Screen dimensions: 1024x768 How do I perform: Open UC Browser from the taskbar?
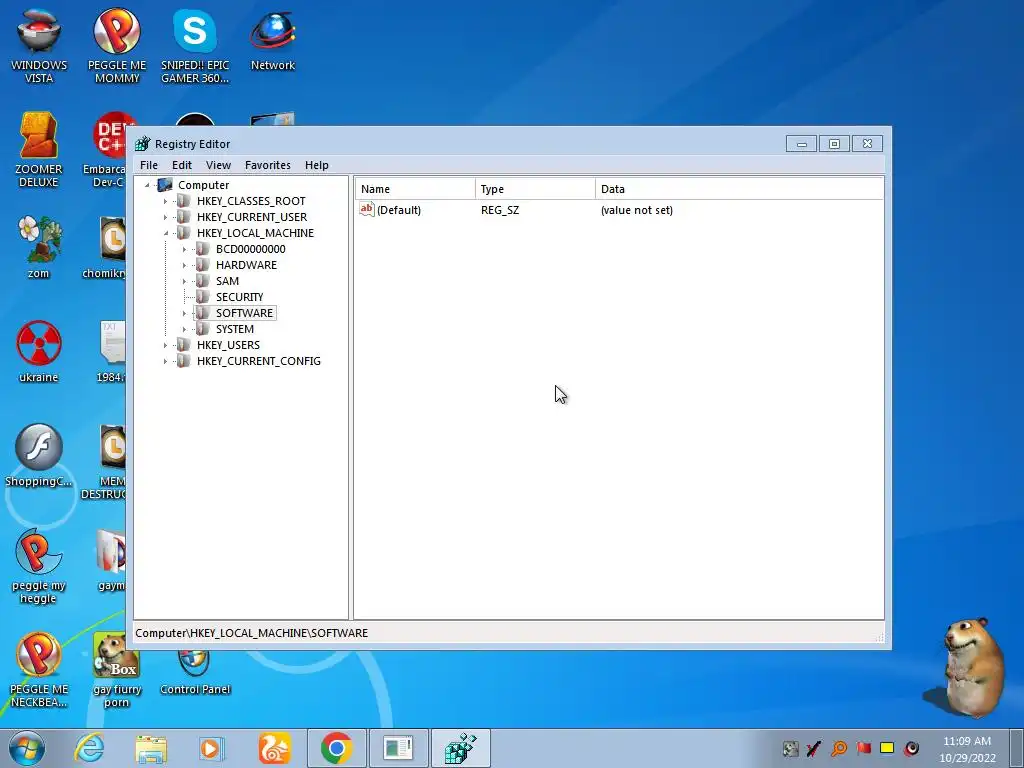pos(274,748)
